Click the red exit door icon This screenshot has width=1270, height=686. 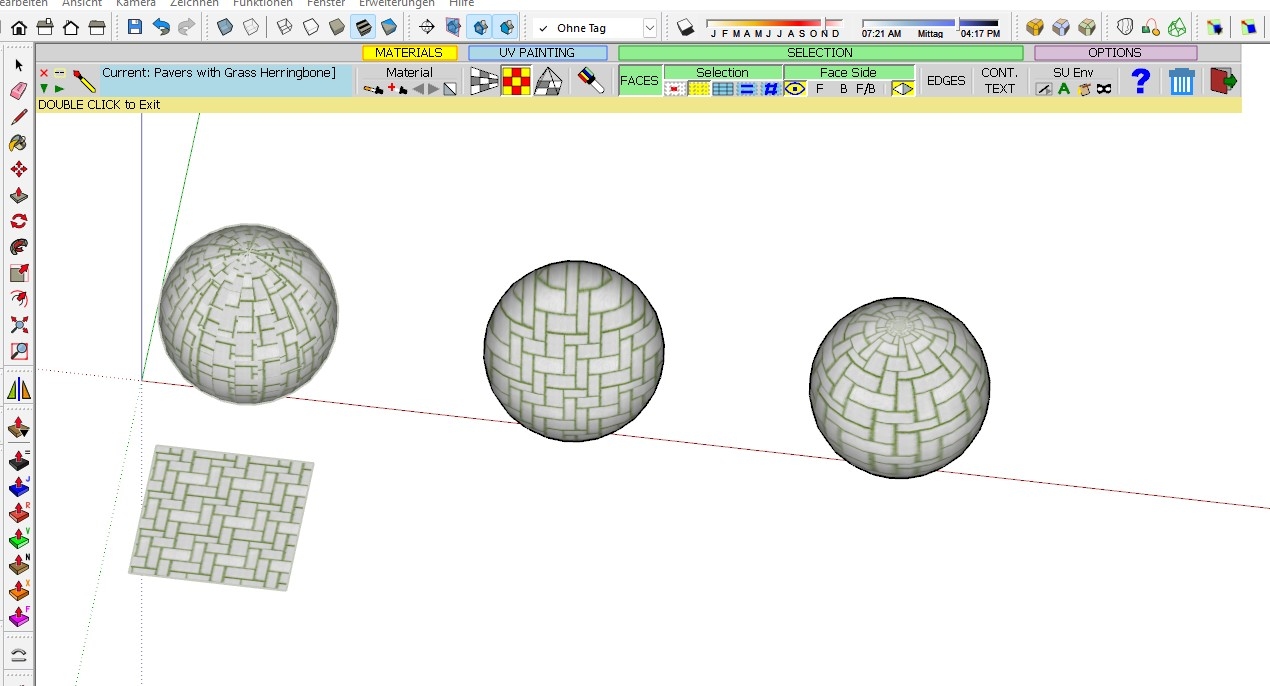pyautogui.click(x=1223, y=81)
